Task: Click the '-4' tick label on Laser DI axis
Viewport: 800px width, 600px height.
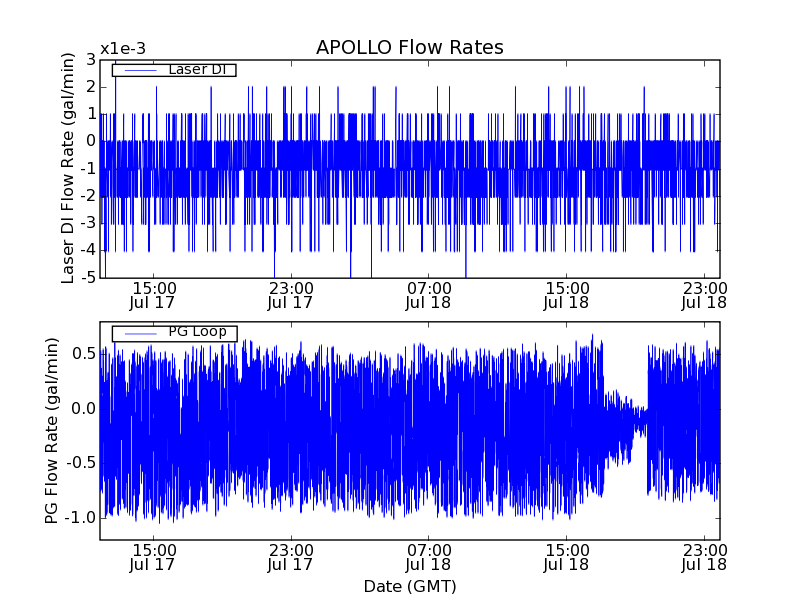Action: (x=88, y=250)
